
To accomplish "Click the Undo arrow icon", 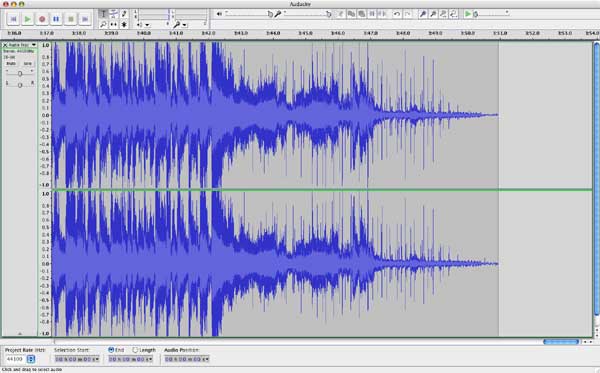I will (397, 14).
